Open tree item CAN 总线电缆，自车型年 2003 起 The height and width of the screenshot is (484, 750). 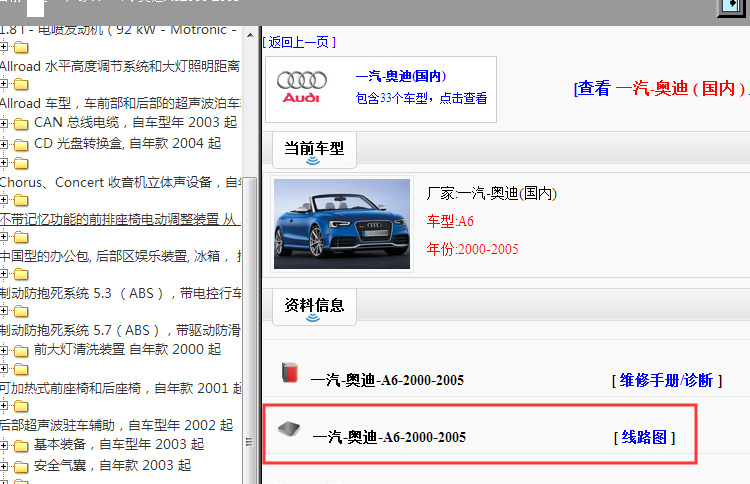(135, 122)
